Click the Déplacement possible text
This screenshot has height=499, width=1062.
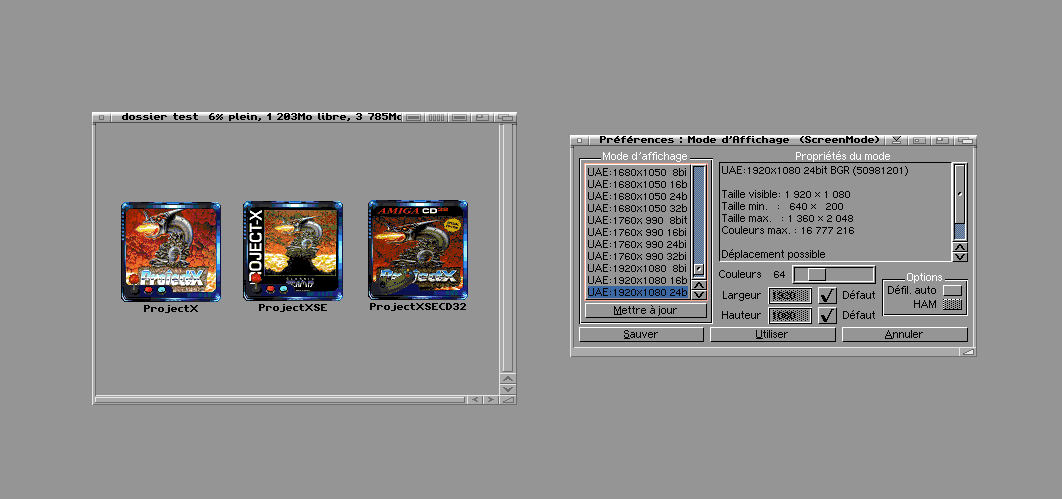tap(773, 255)
